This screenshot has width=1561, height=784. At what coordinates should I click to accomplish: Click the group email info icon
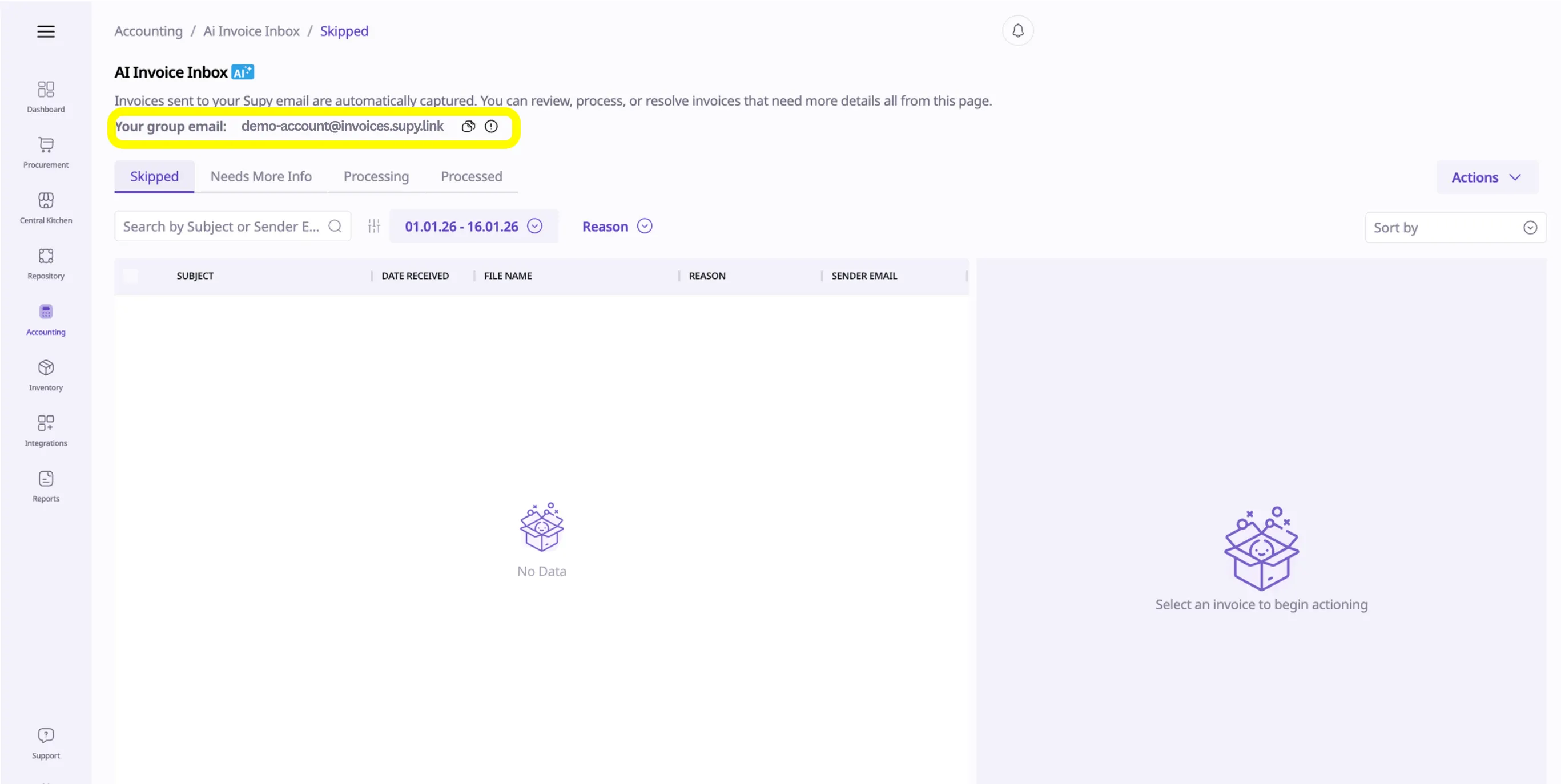coord(491,127)
